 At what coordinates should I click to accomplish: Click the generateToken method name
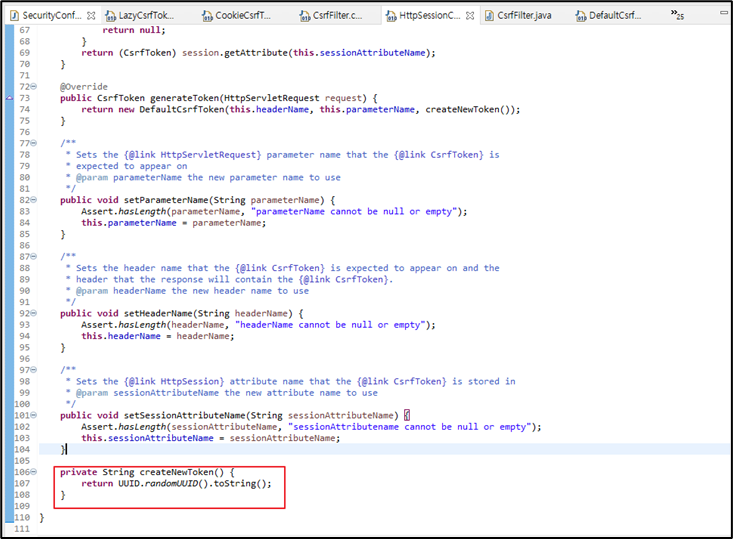click(185, 98)
